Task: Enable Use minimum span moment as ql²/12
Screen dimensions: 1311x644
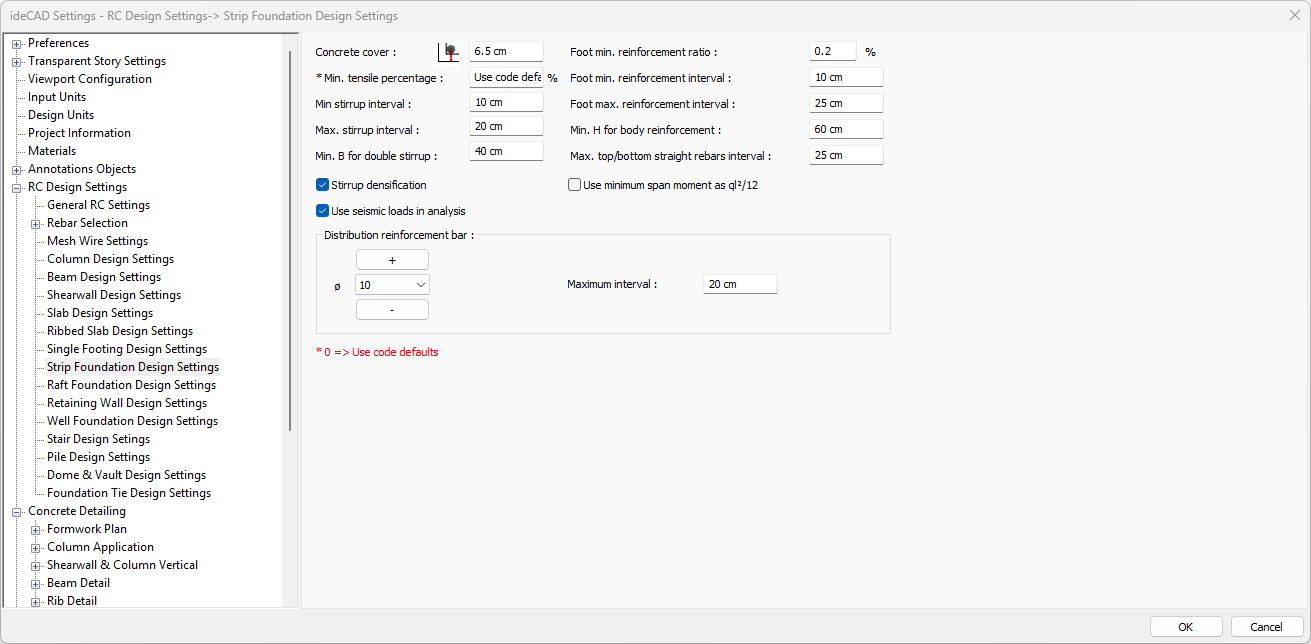Action: click(575, 185)
